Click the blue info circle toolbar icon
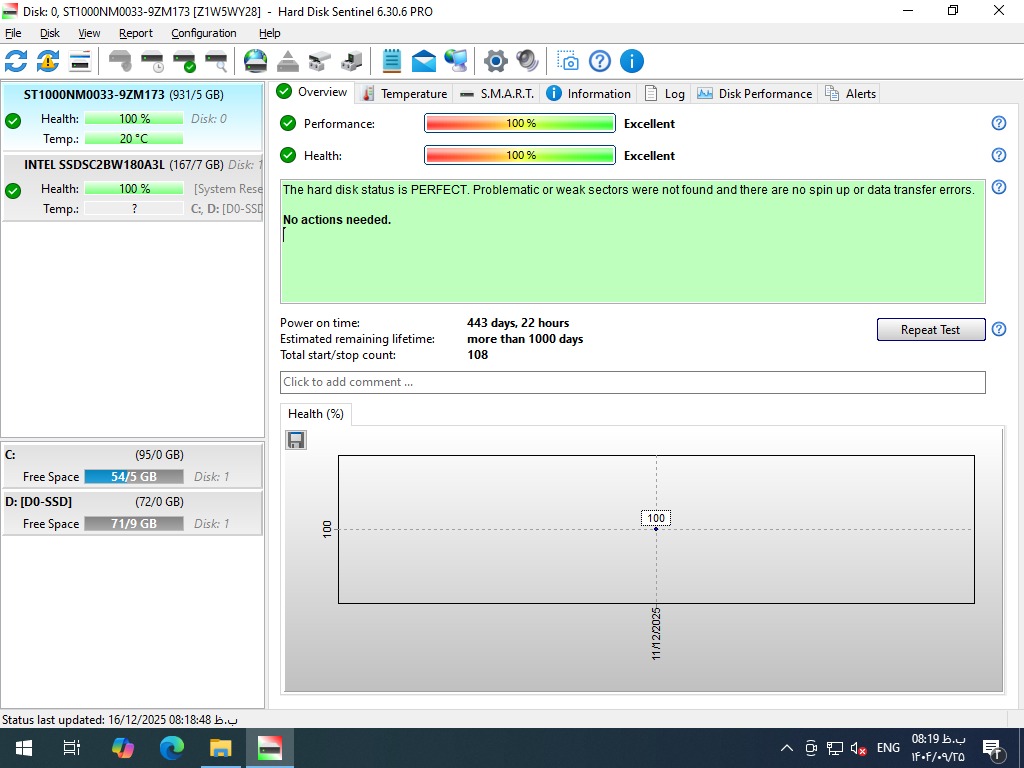The width and height of the screenshot is (1024, 768). tap(631, 61)
